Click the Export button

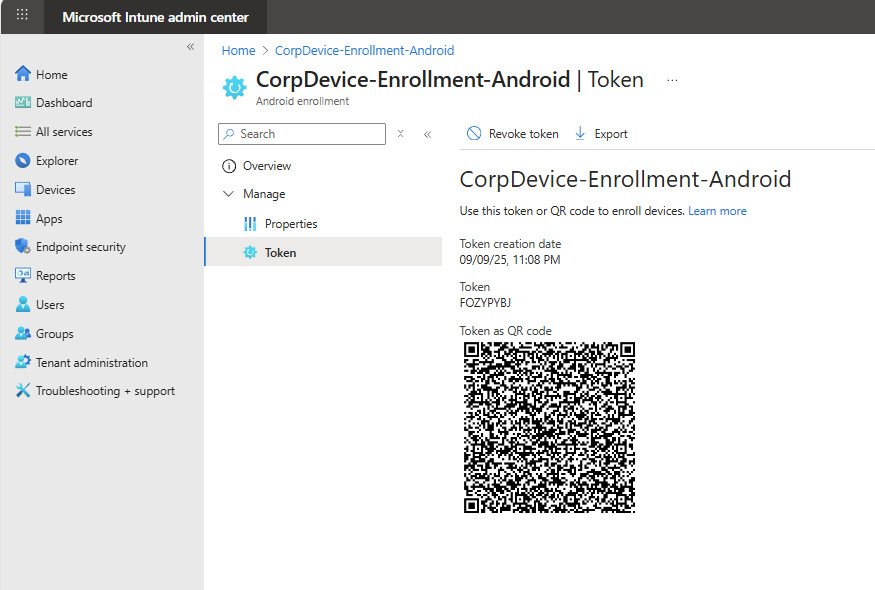pyautogui.click(x=601, y=134)
